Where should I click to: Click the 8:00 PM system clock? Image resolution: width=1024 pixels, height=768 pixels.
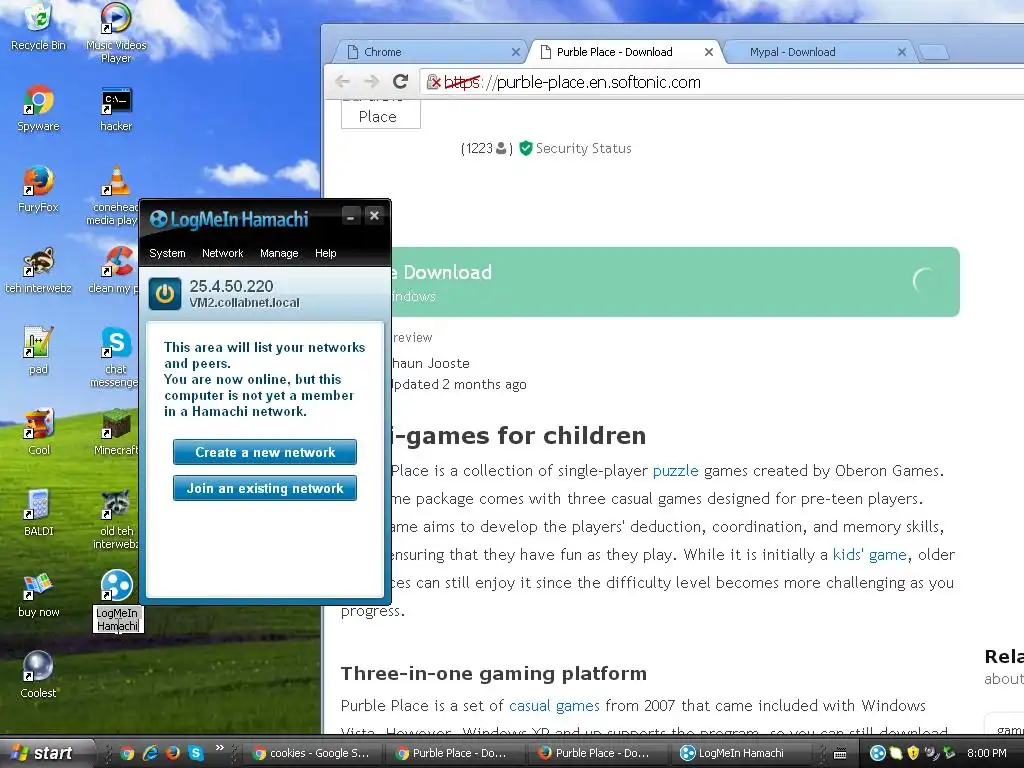pos(987,753)
